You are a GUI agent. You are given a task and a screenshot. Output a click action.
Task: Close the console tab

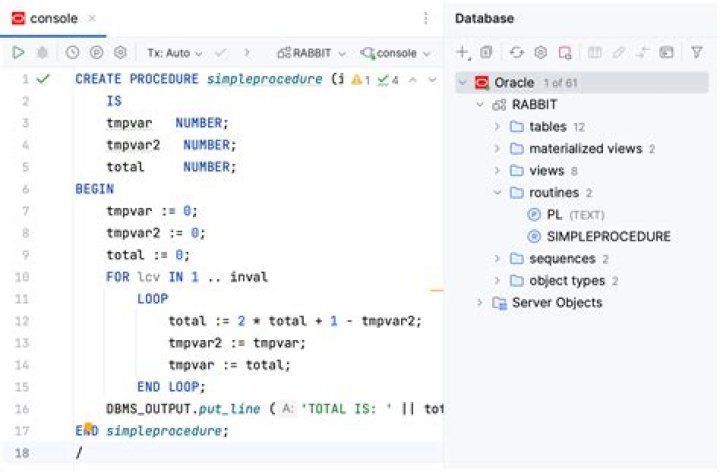(91, 18)
